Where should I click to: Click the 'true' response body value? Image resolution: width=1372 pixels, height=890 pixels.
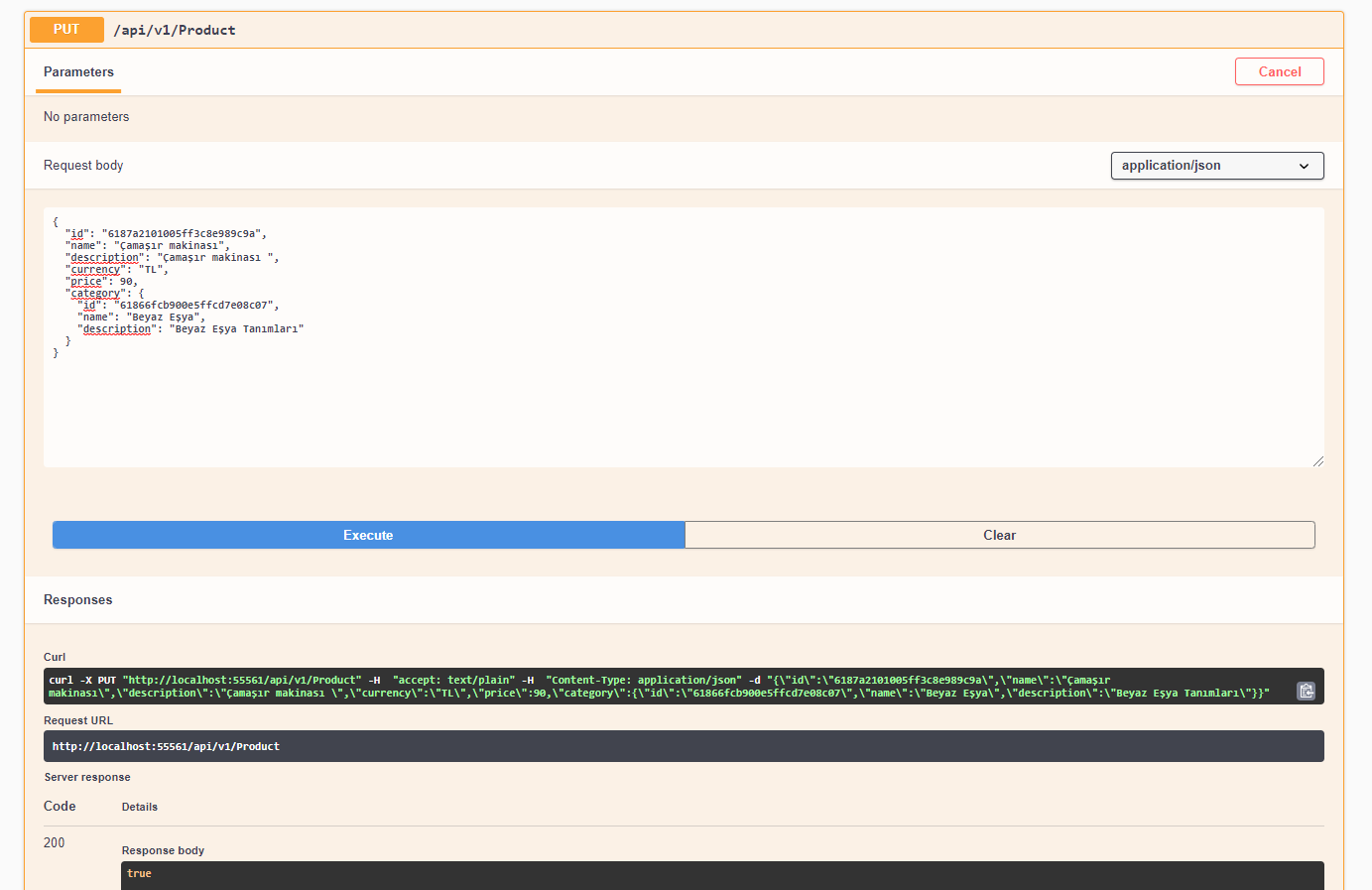139,873
